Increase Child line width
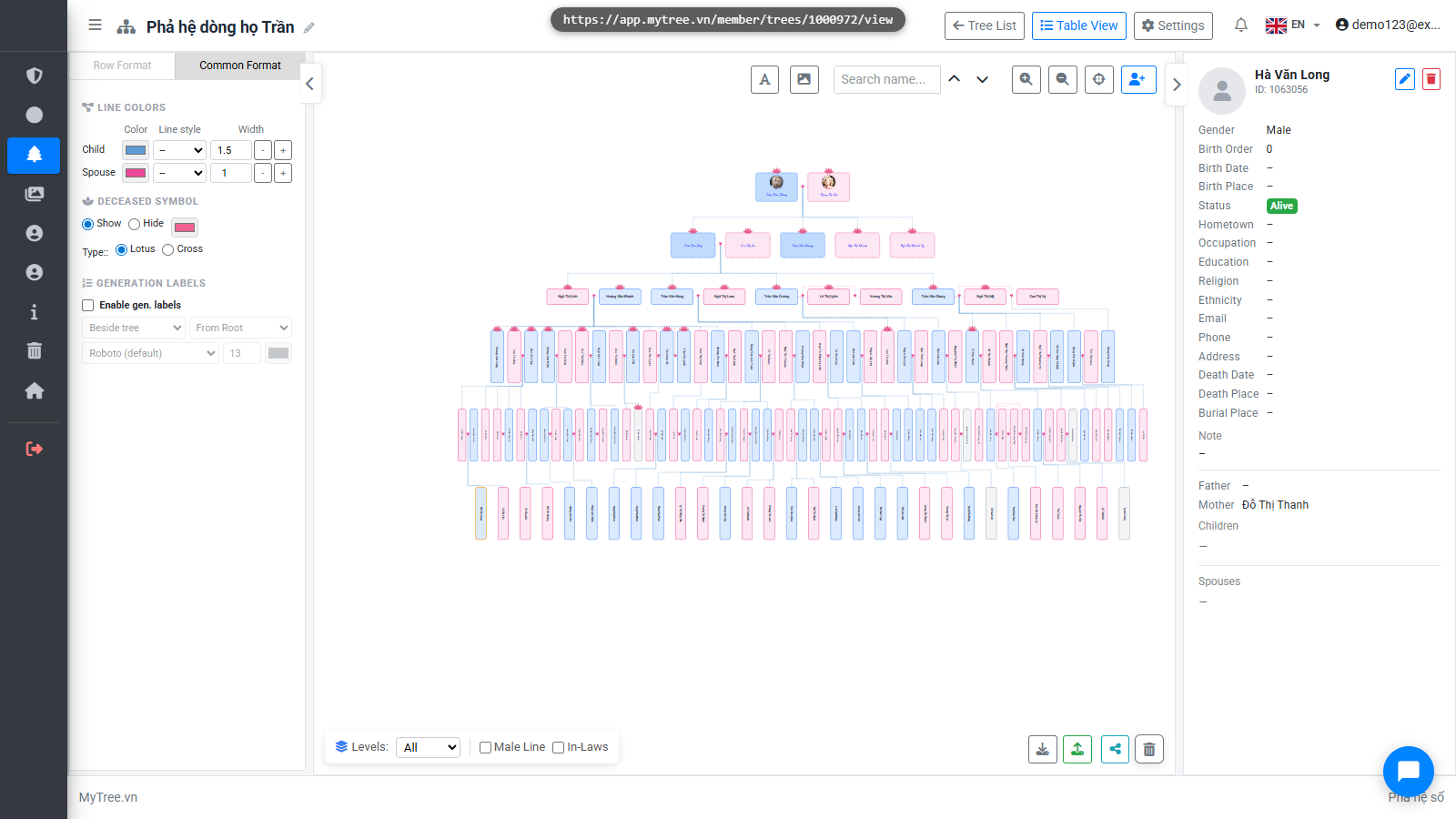The width and height of the screenshot is (1456, 819). pyautogui.click(x=283, y=150)
